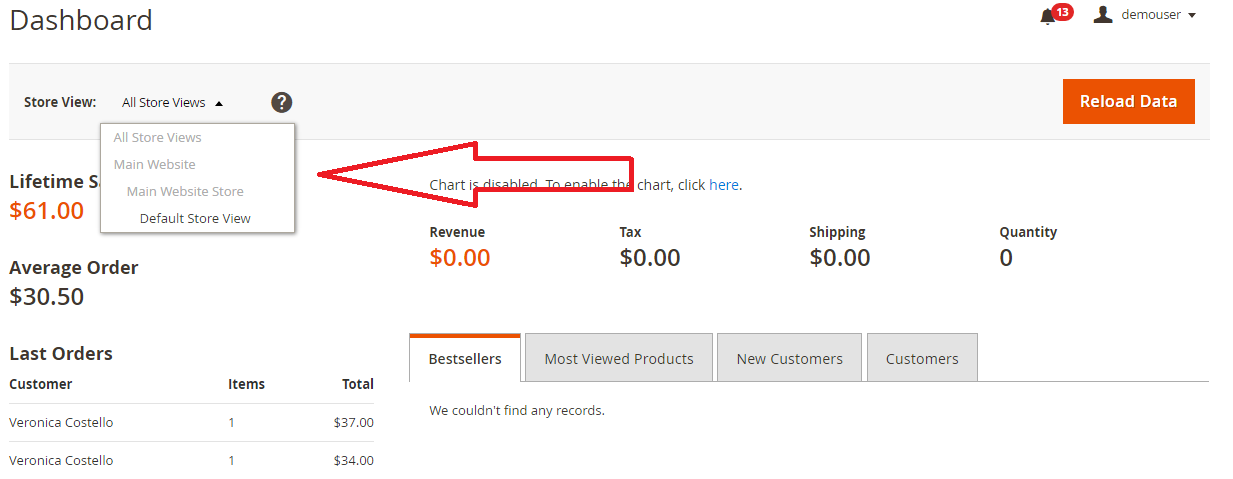Open the Most Viewed Products tab

click(619, 358)
